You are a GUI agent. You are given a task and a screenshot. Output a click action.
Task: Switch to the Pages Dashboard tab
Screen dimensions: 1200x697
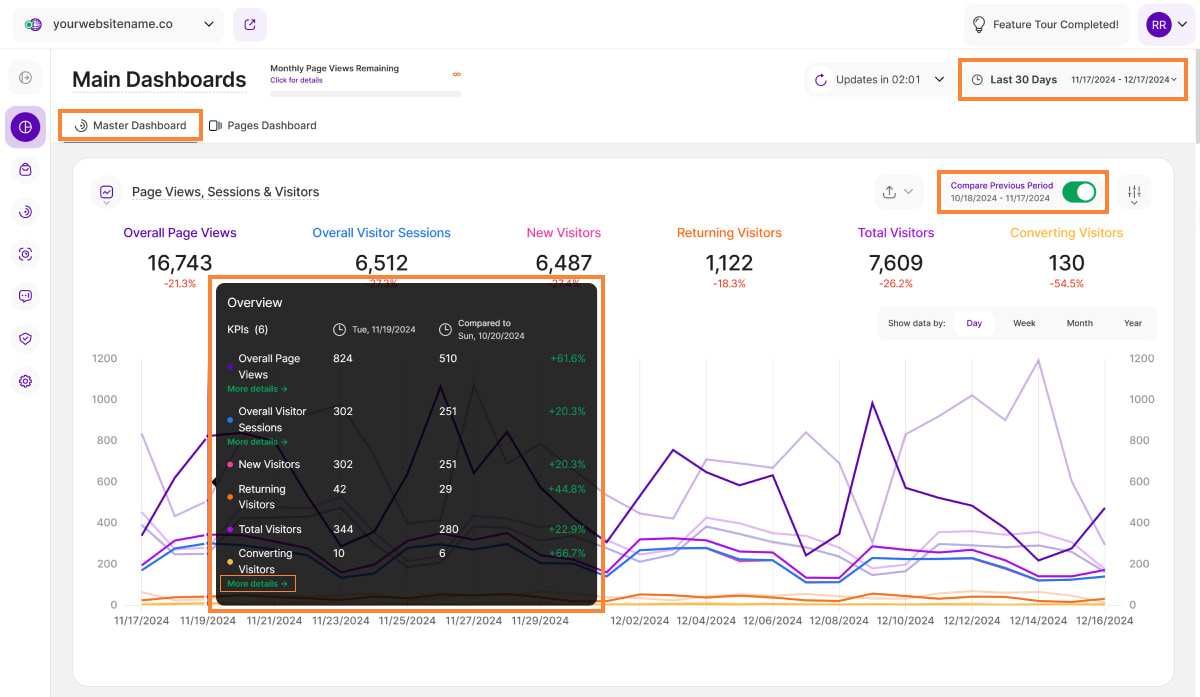click(x=262, y=126)
